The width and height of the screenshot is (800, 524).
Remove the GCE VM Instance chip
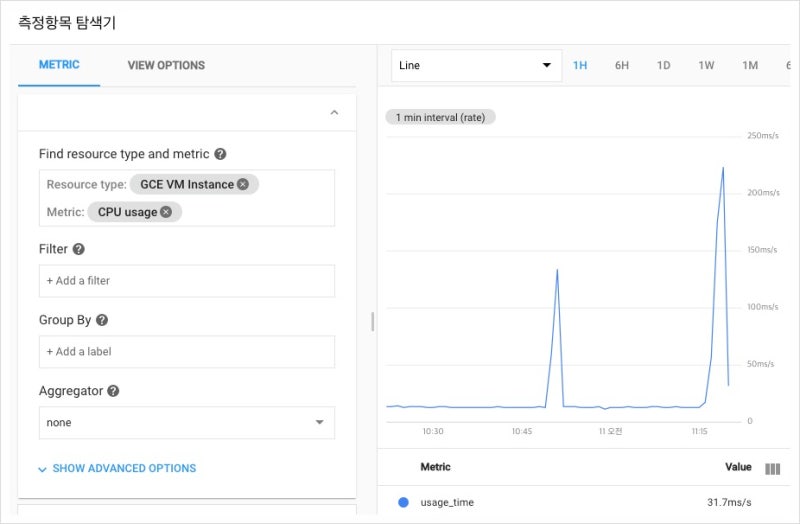point(243,184)
